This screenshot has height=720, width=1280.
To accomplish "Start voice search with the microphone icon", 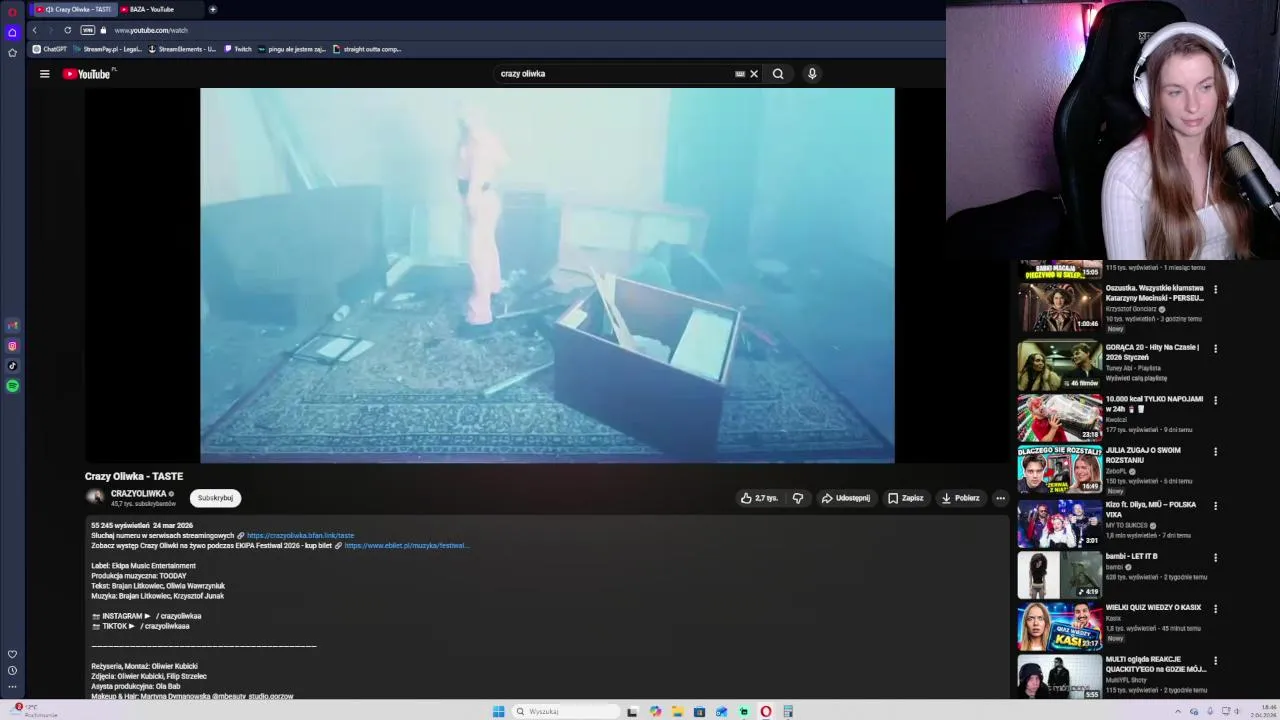I will [x=812, y=74].
